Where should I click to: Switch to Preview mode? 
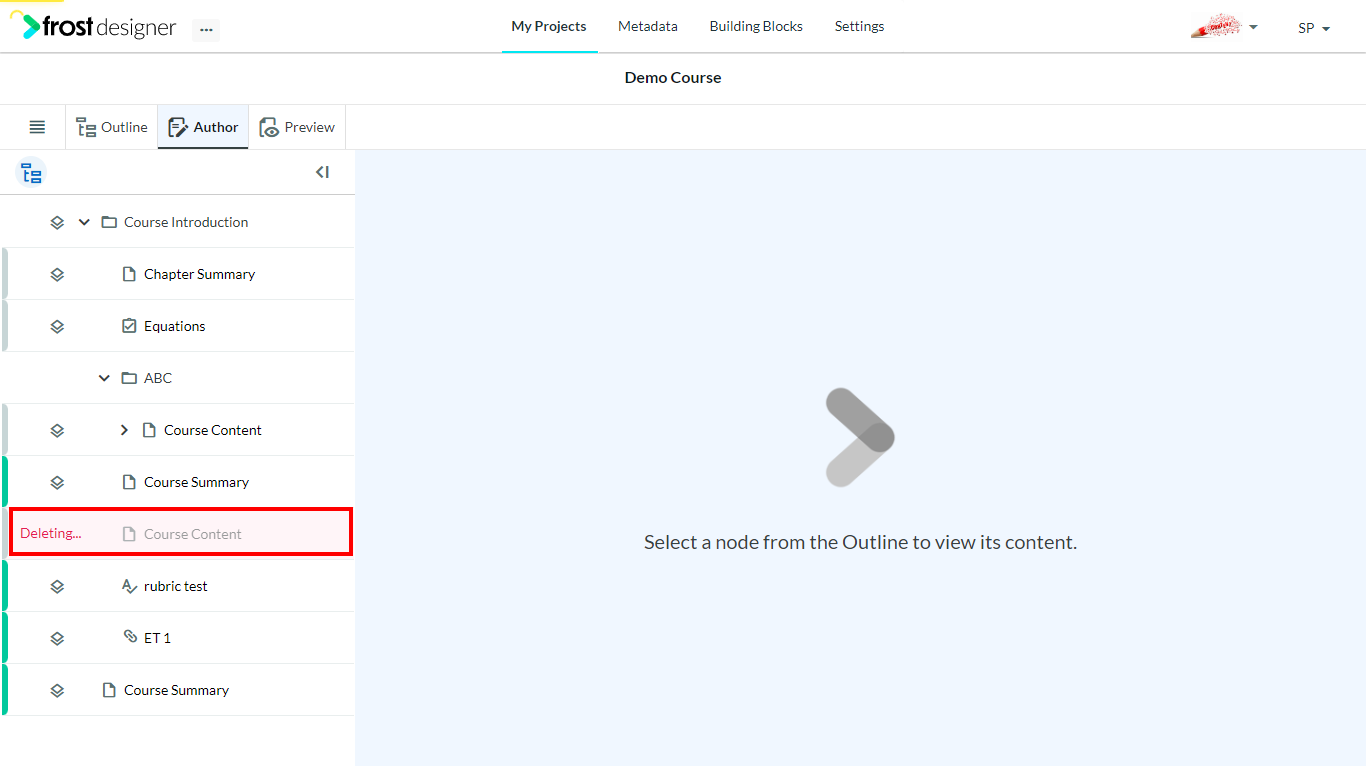[x=297, y=127]
